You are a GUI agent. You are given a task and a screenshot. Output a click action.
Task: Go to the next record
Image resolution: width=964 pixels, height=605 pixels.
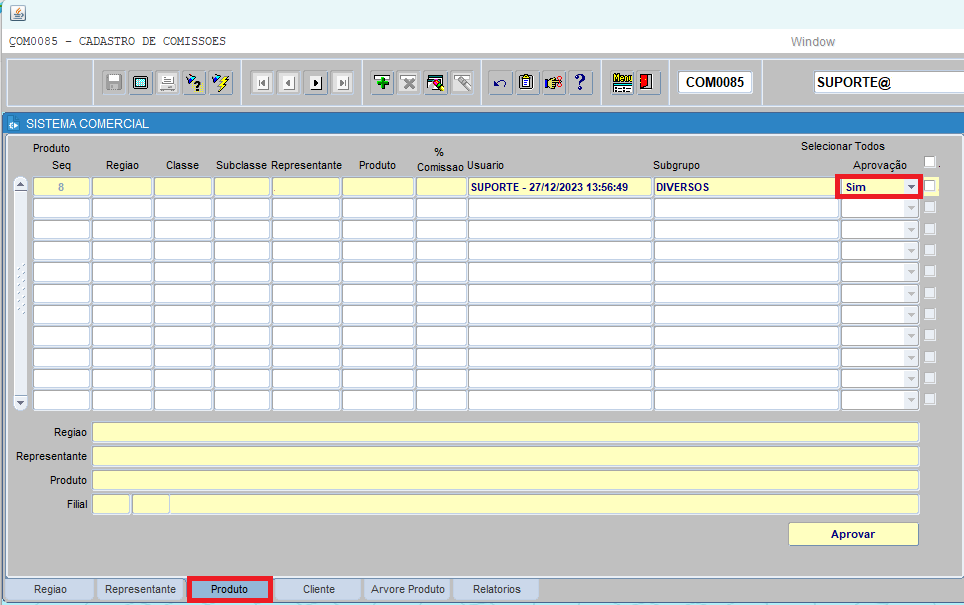pyautogui.click(x=316, y=82)
